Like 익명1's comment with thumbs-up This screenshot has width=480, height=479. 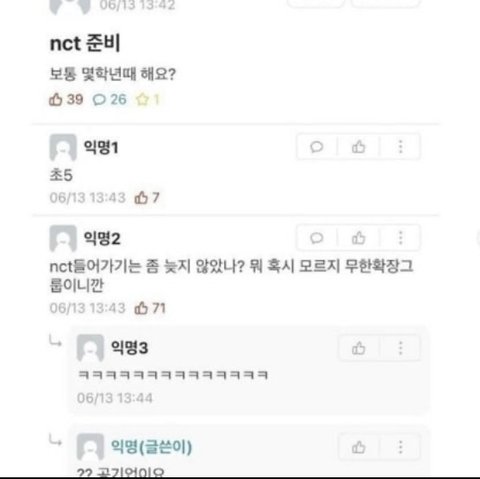click(x=358, y=147)
